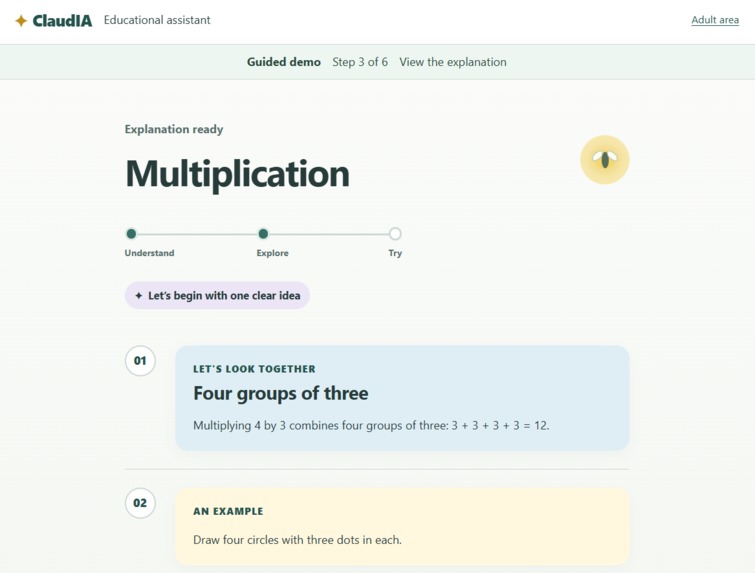
Task: Click the 'Let's begin with one clear idea' pill
Action: [217, 296]
